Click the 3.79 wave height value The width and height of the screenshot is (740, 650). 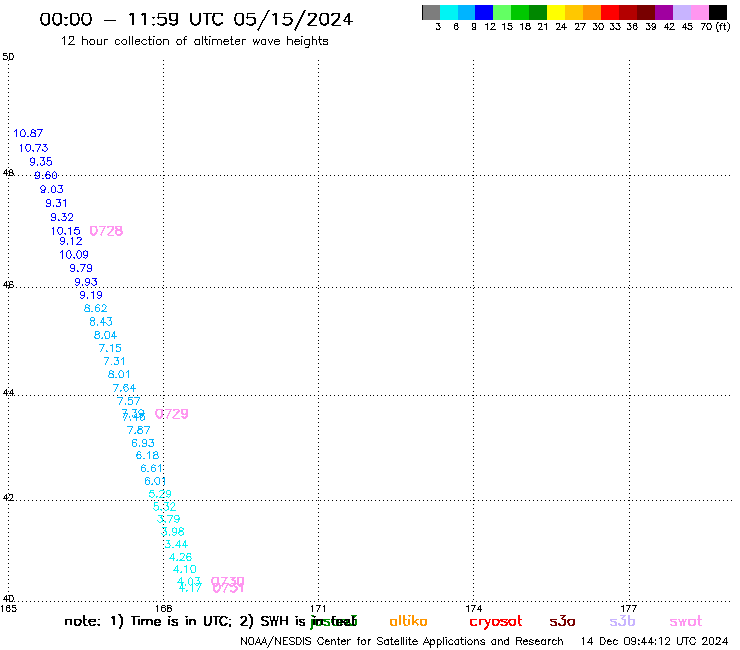tap(168, 519)
